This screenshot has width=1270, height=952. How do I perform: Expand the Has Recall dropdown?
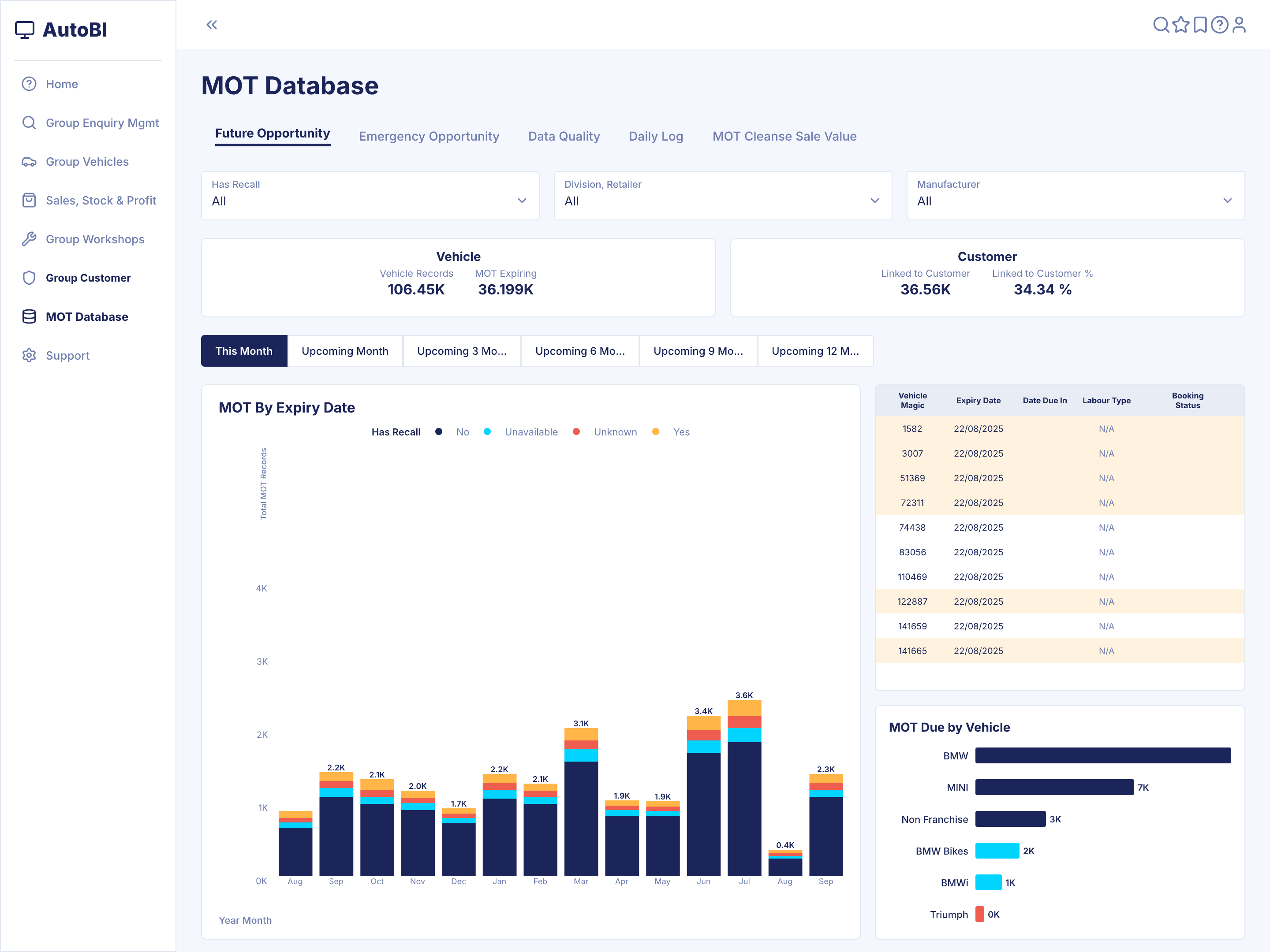point(370,195)
